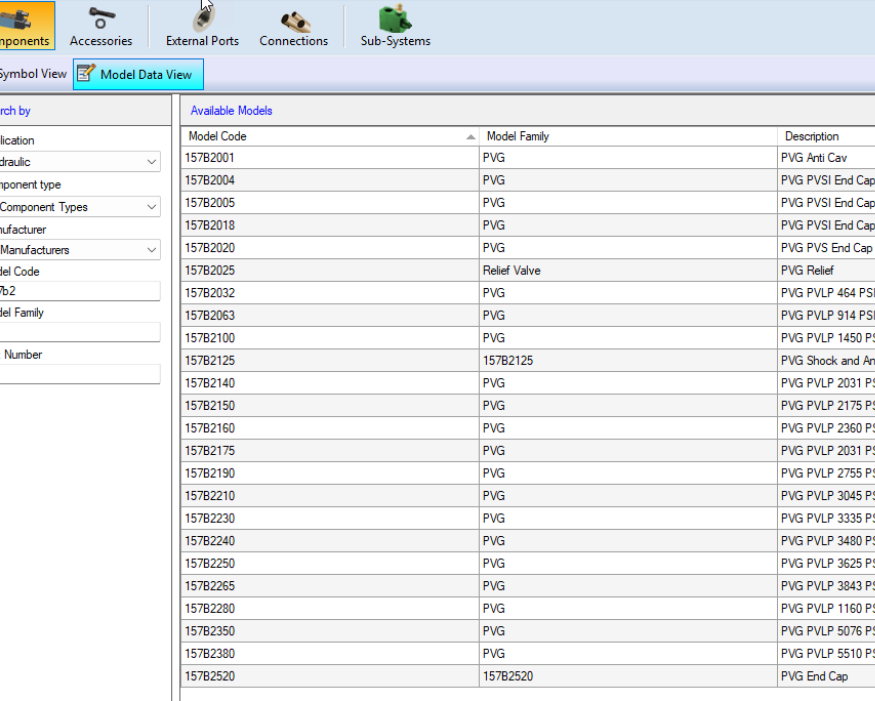Switch to Model Data View tab

point(138,74)
